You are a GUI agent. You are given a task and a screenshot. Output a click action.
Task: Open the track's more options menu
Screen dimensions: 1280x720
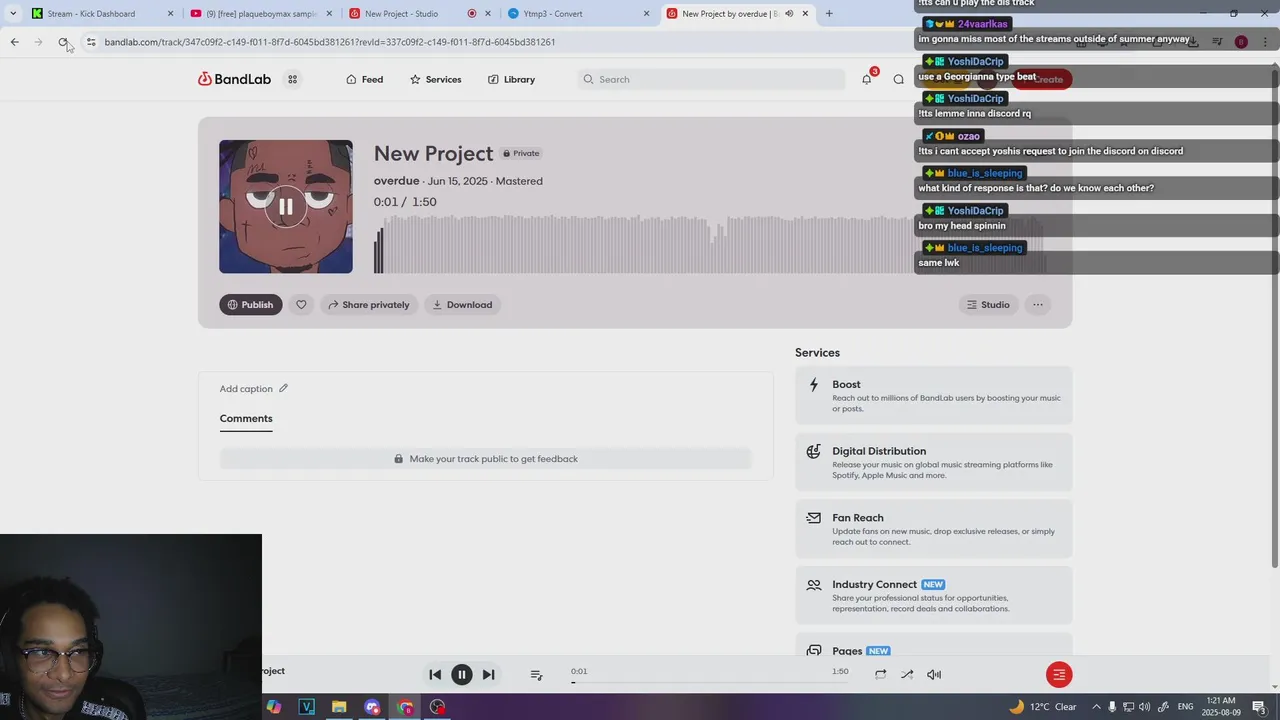1038,305
